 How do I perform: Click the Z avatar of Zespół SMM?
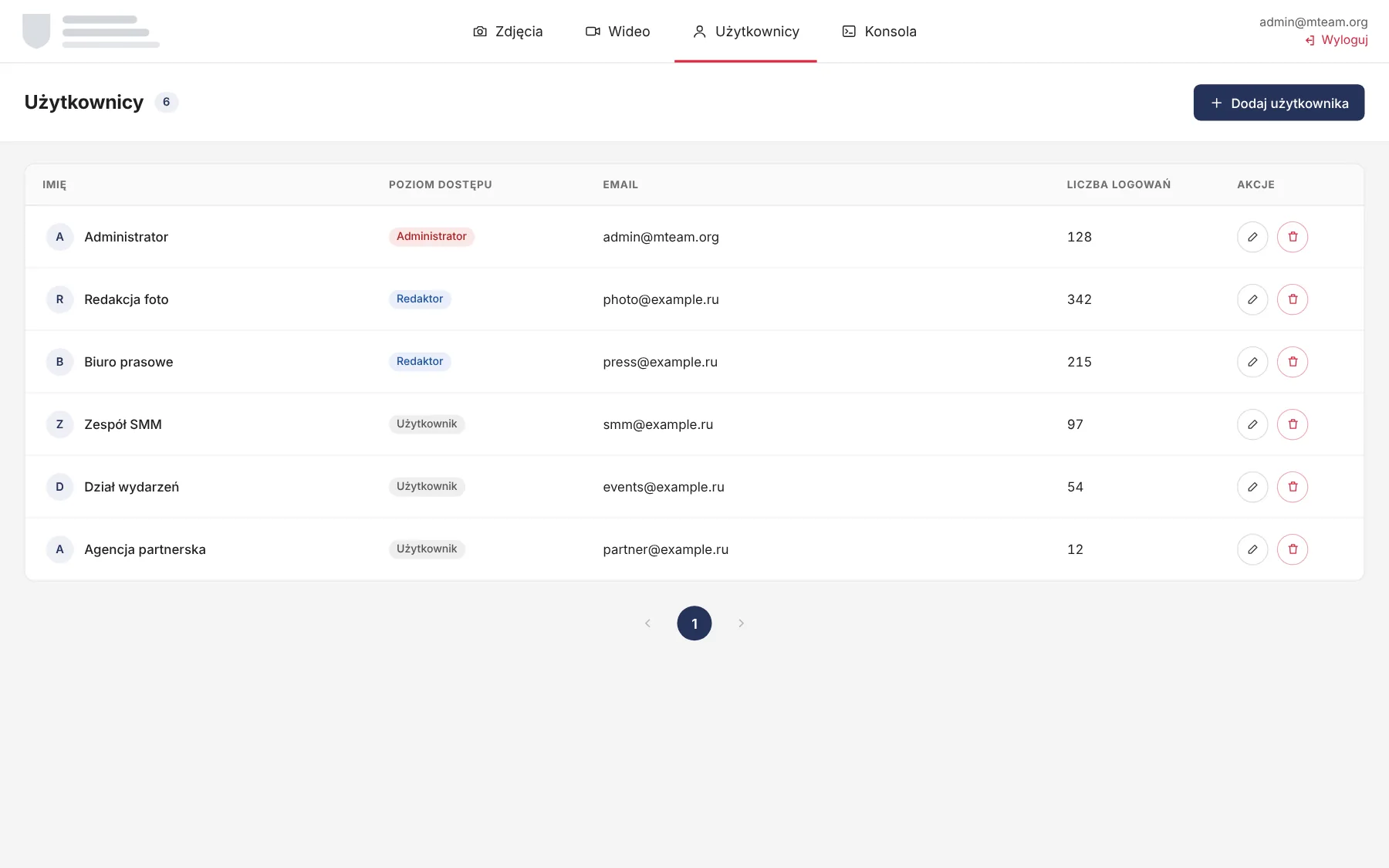(59, 424)
